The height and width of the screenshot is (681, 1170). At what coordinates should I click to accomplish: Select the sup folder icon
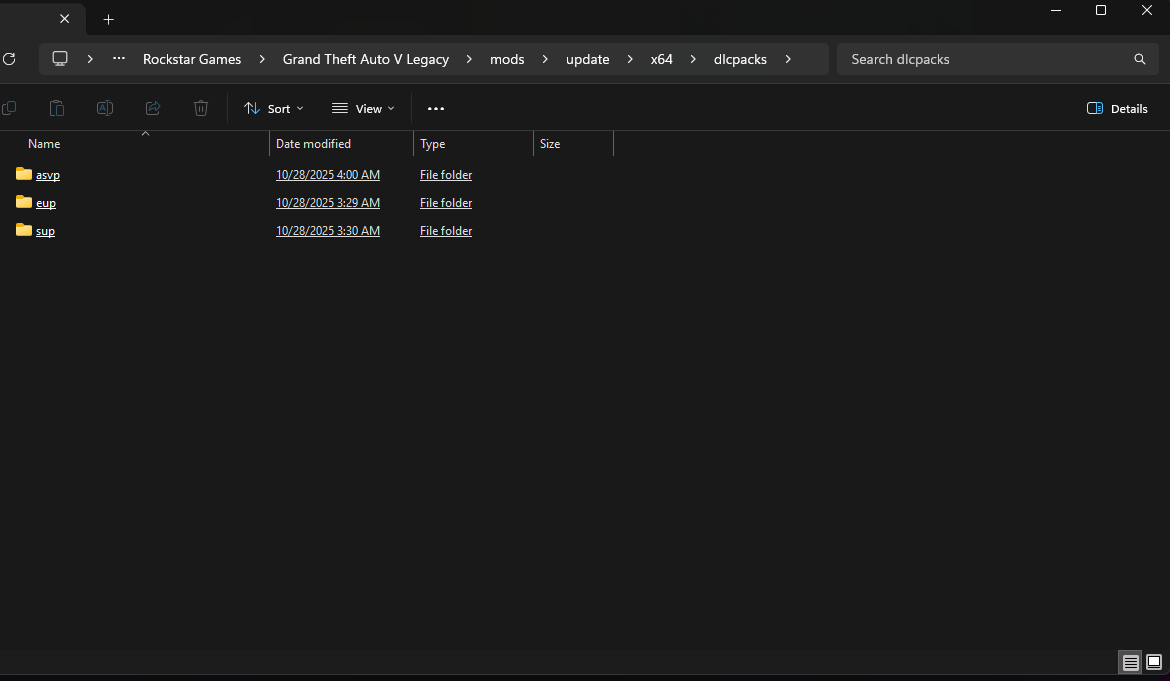tap(24, 230)
